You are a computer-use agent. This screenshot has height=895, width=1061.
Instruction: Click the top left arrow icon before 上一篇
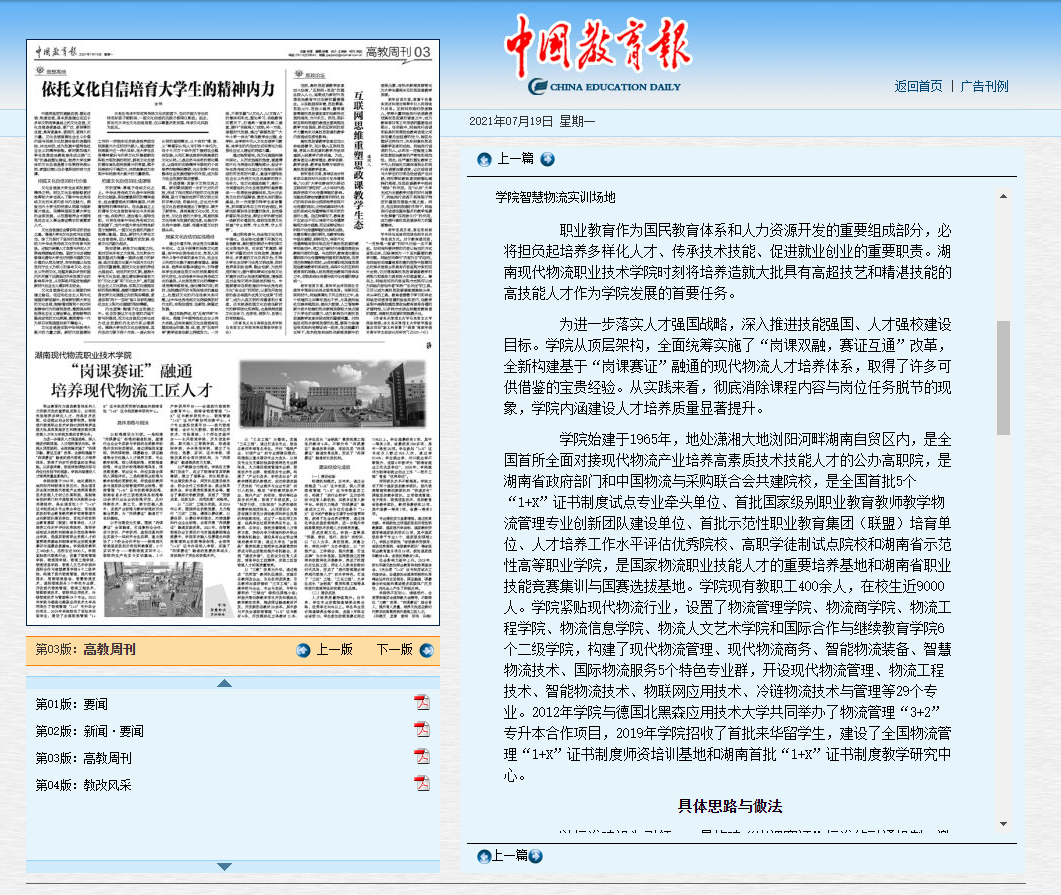point(484,160)
